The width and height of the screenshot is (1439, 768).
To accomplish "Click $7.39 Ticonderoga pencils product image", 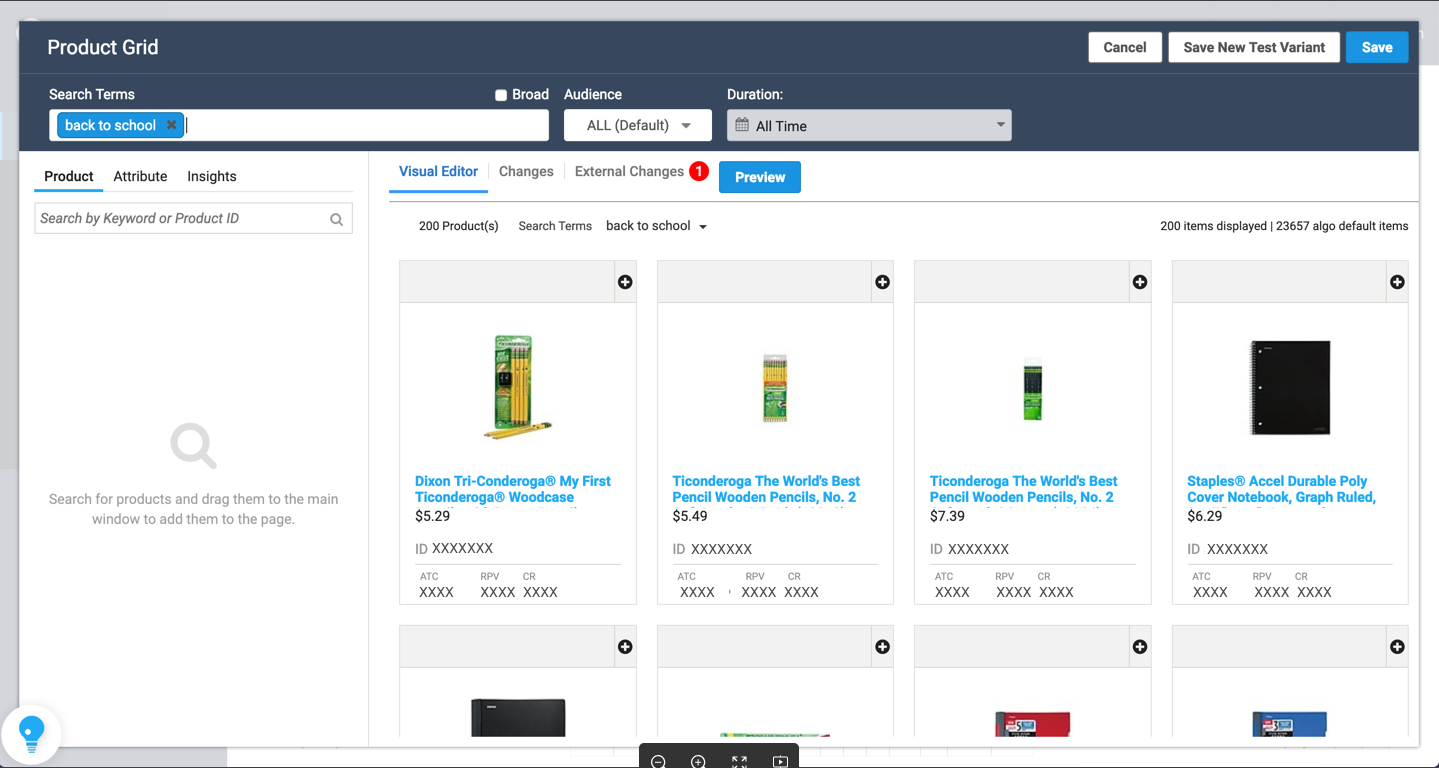I will tap(1032, 390).
